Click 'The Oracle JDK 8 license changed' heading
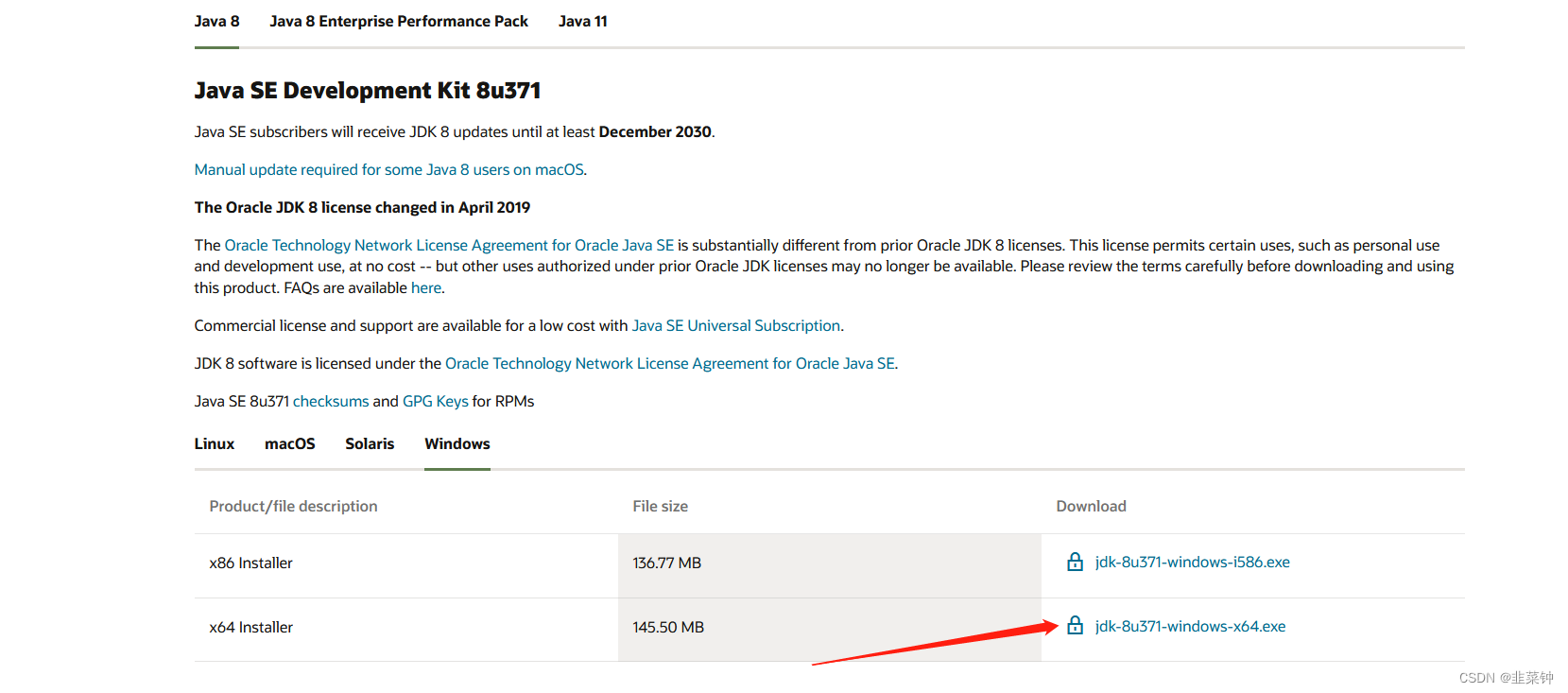1568x693 pixels. 362,207
